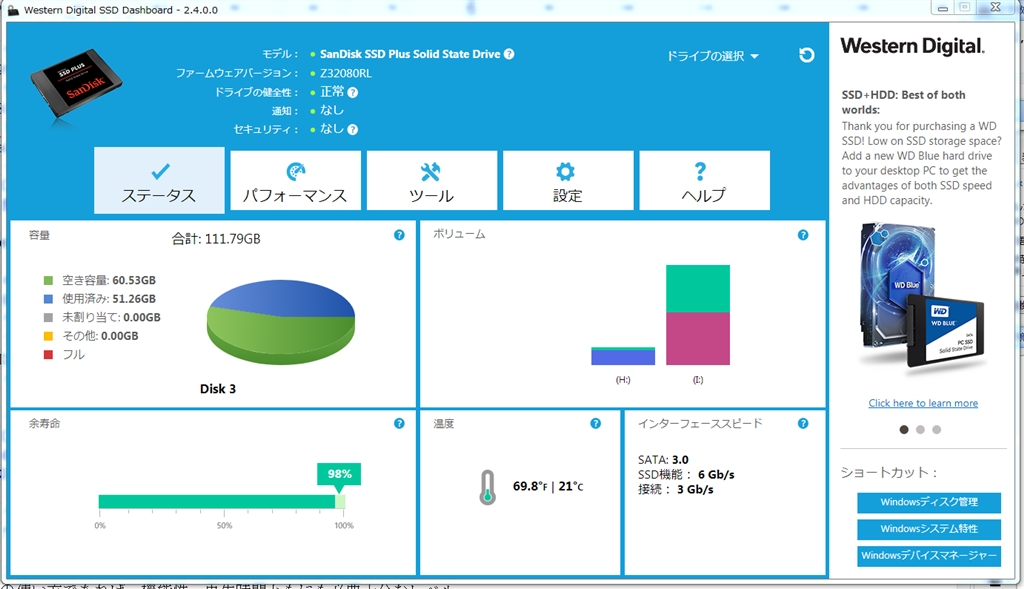Open Windowsディスク管理 shortcut
Screen dimensions: 1024x589
[928, 502]
